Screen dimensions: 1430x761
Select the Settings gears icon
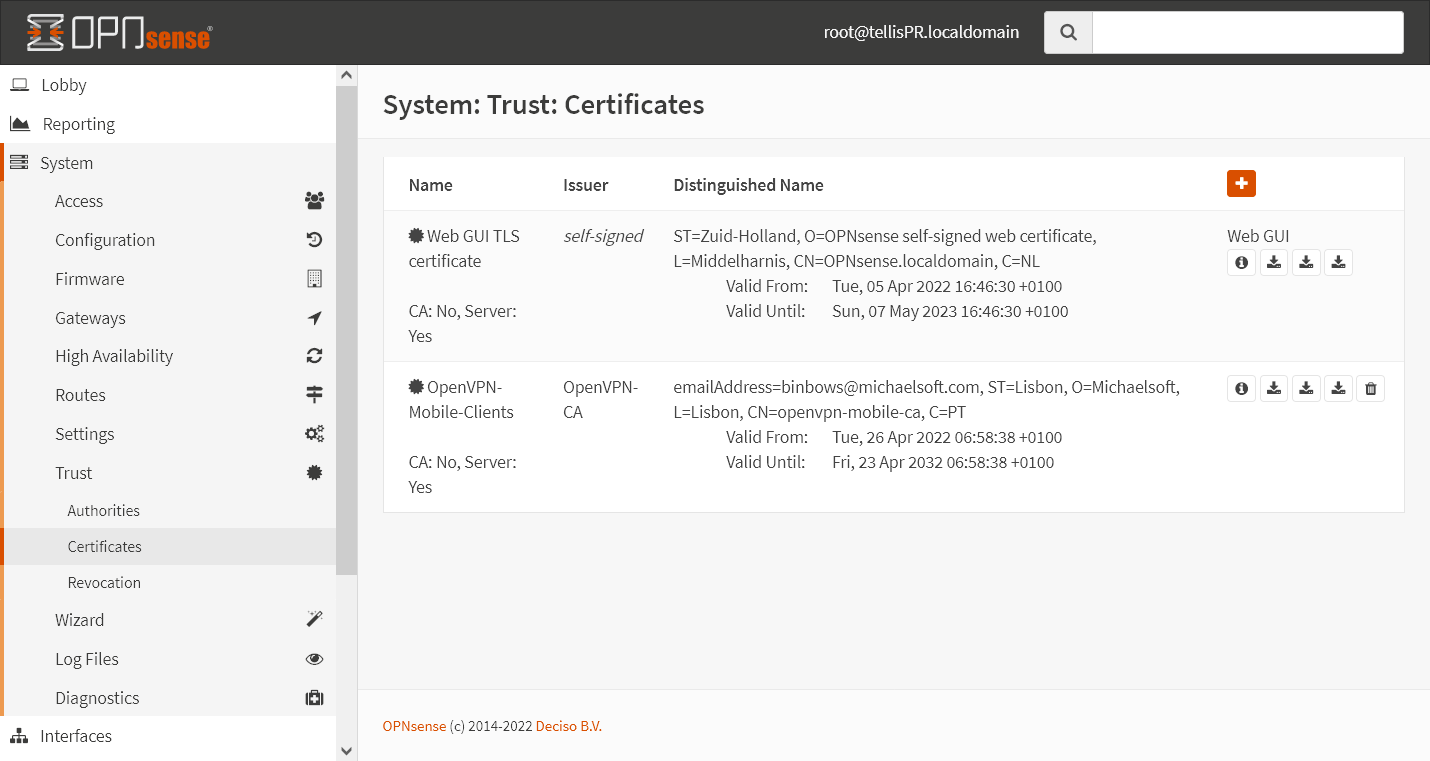[x=314, y=433]
